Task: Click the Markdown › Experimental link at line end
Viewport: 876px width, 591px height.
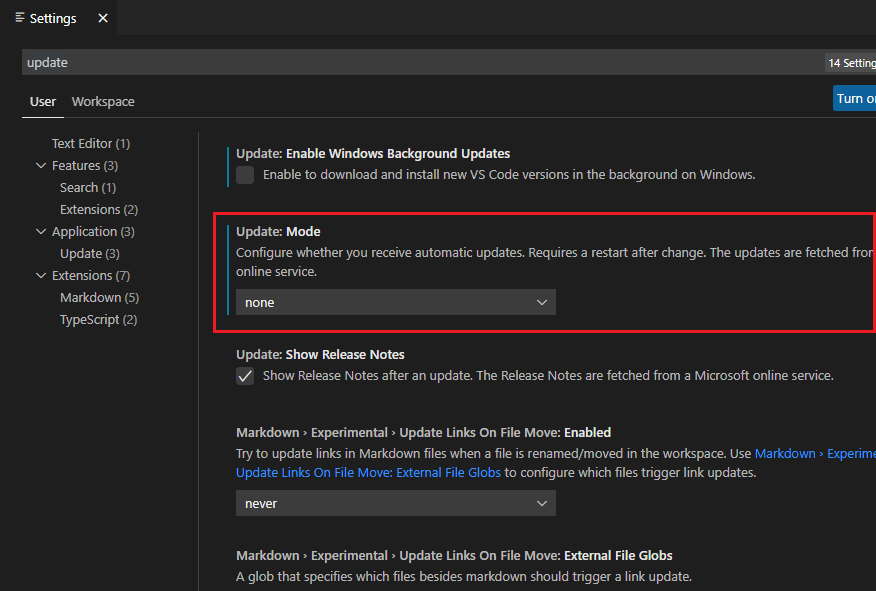Action: point(815,454)
